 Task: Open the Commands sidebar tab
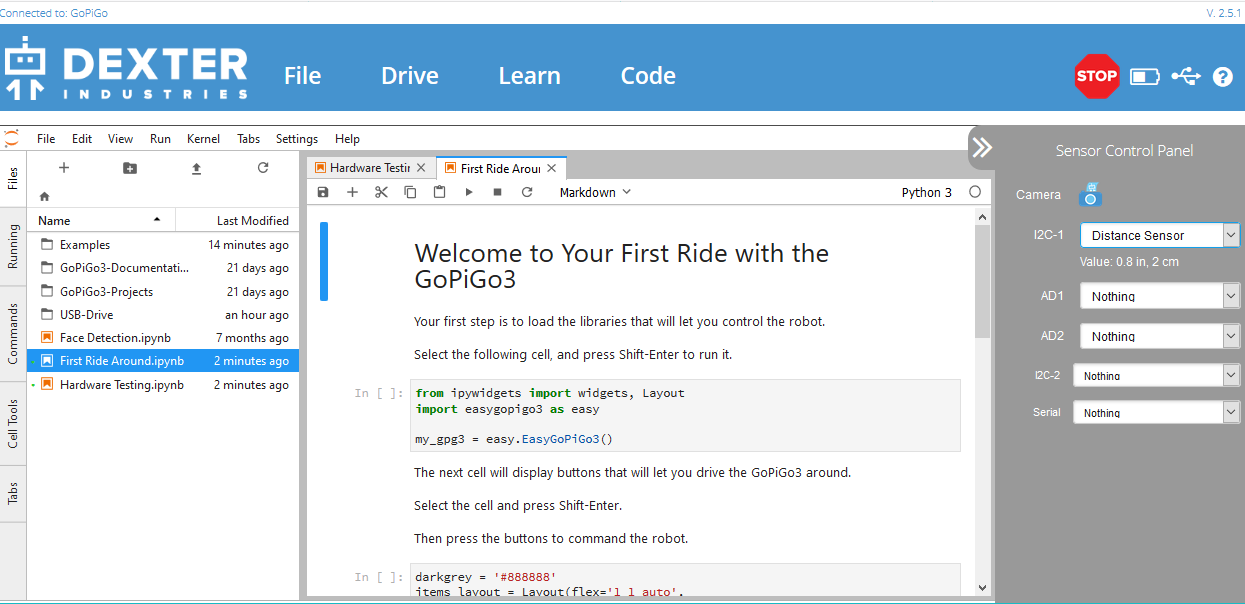coord(13,333)
